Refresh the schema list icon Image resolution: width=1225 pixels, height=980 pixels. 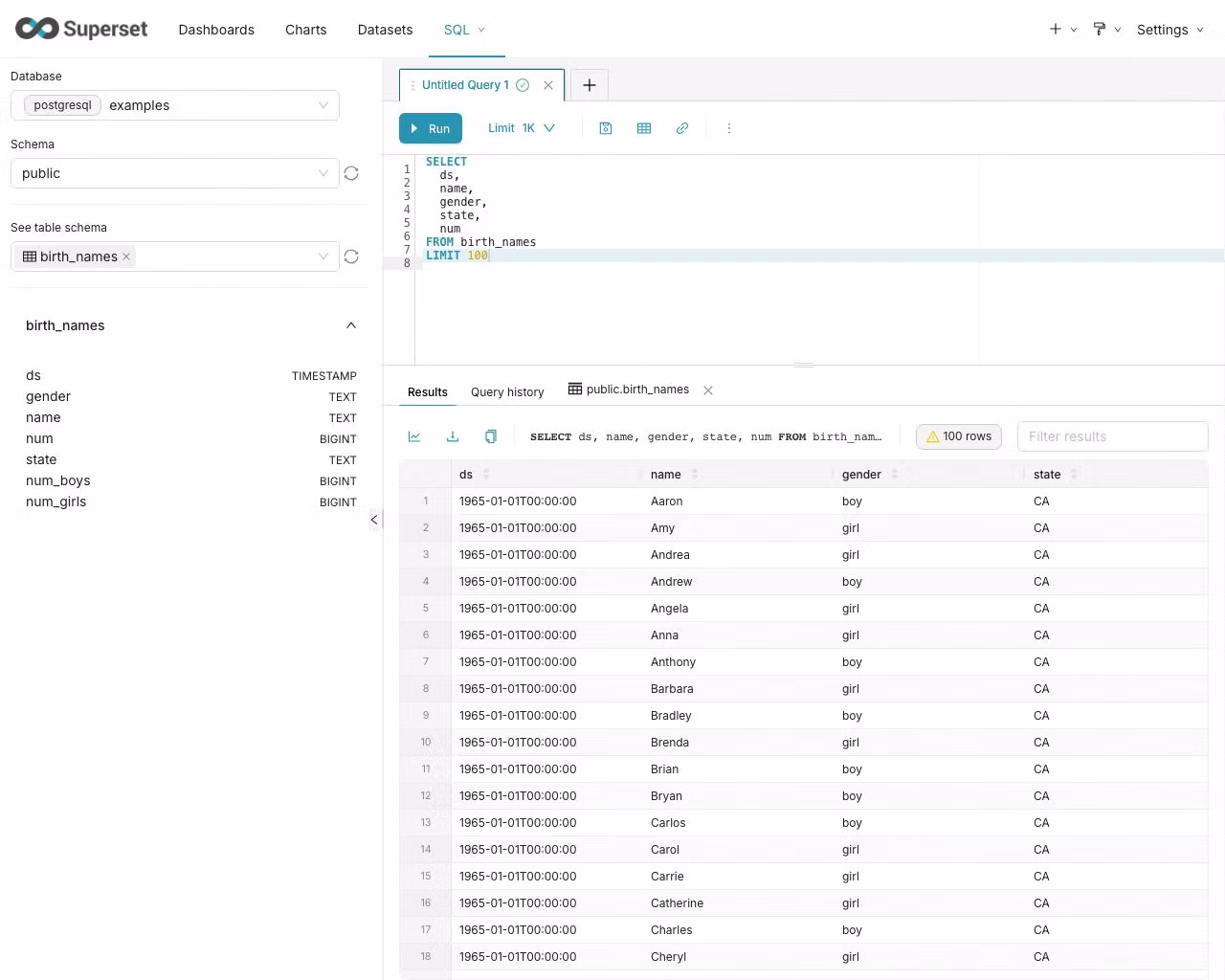coord(351,173)
